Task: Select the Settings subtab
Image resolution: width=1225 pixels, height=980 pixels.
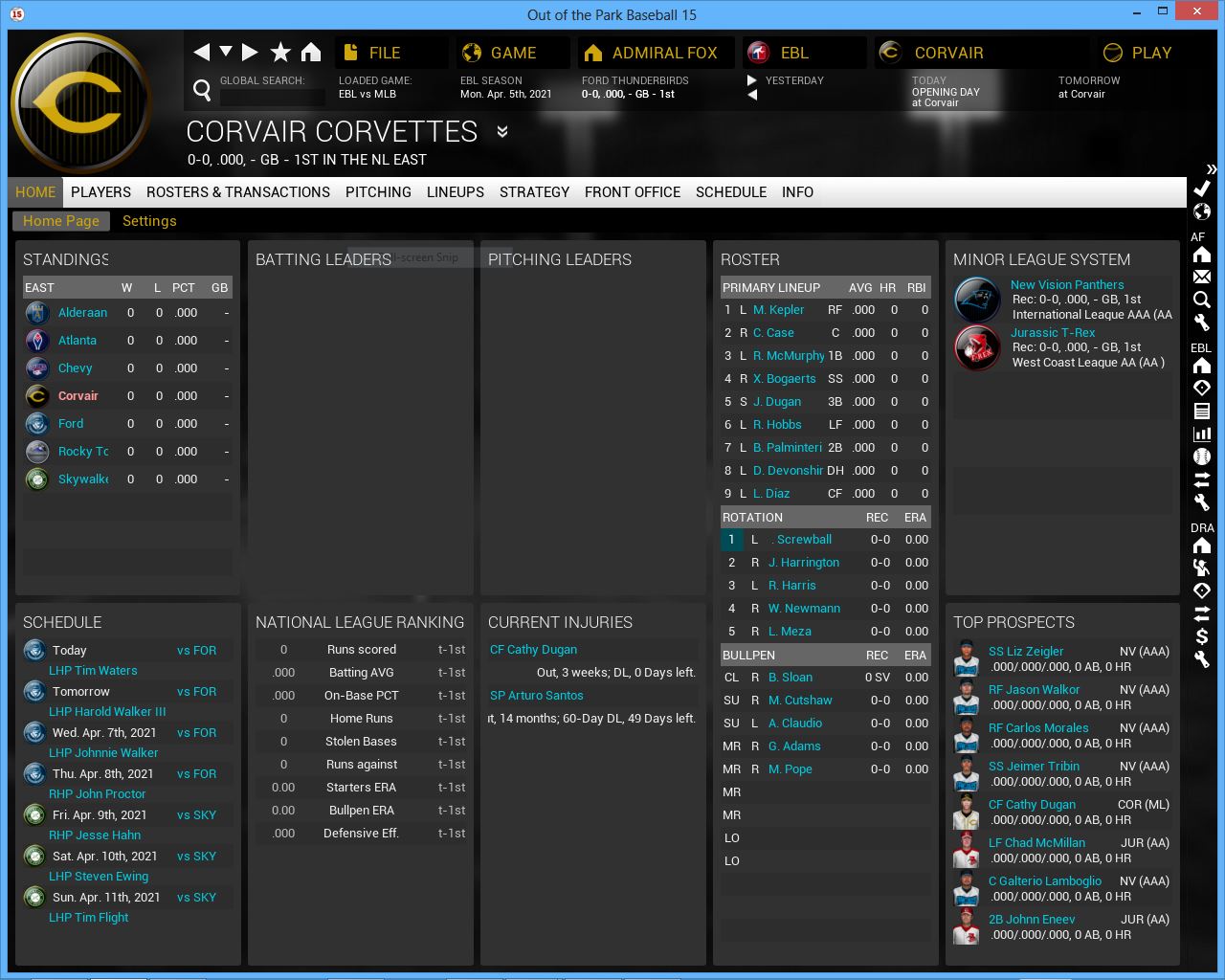Action: pos(149,221)
